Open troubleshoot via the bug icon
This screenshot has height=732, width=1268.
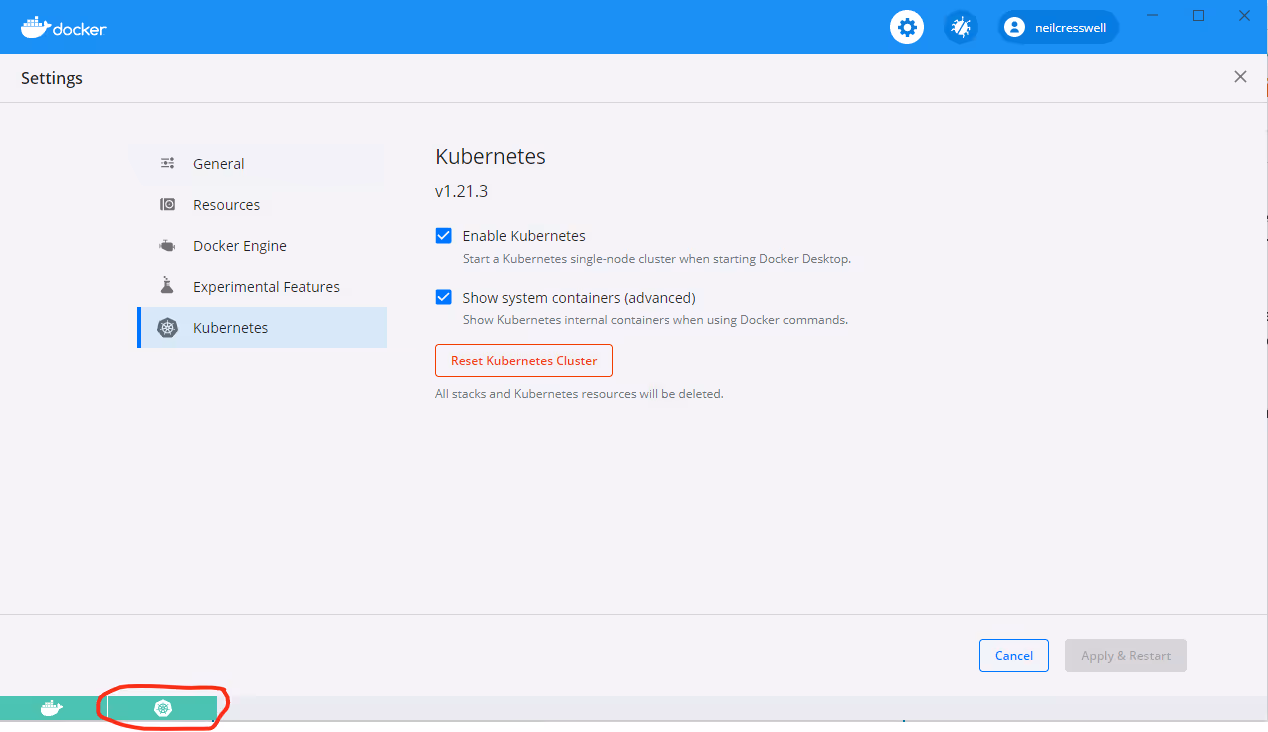click(961, 27)
